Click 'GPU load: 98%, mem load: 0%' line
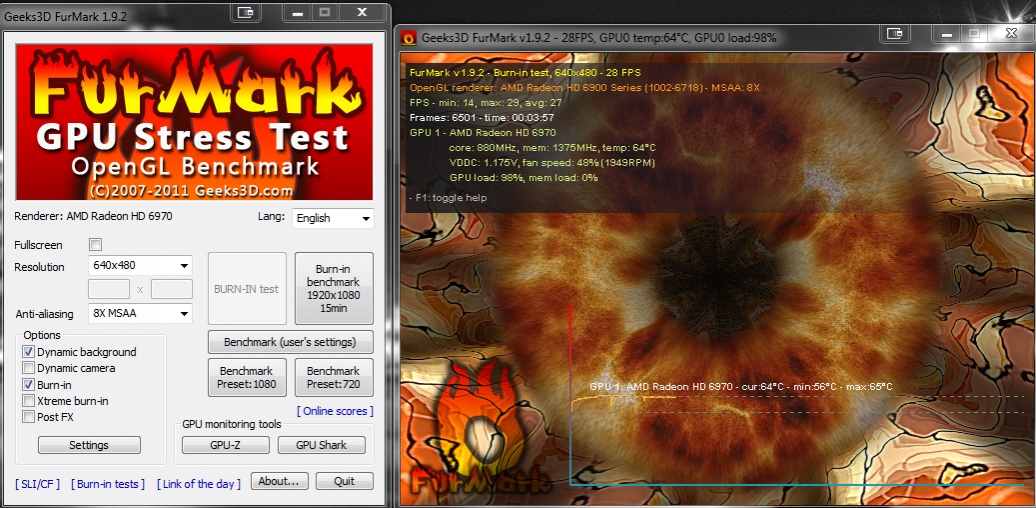Screen dimensions: 1036x508 [x=525, y=177]
